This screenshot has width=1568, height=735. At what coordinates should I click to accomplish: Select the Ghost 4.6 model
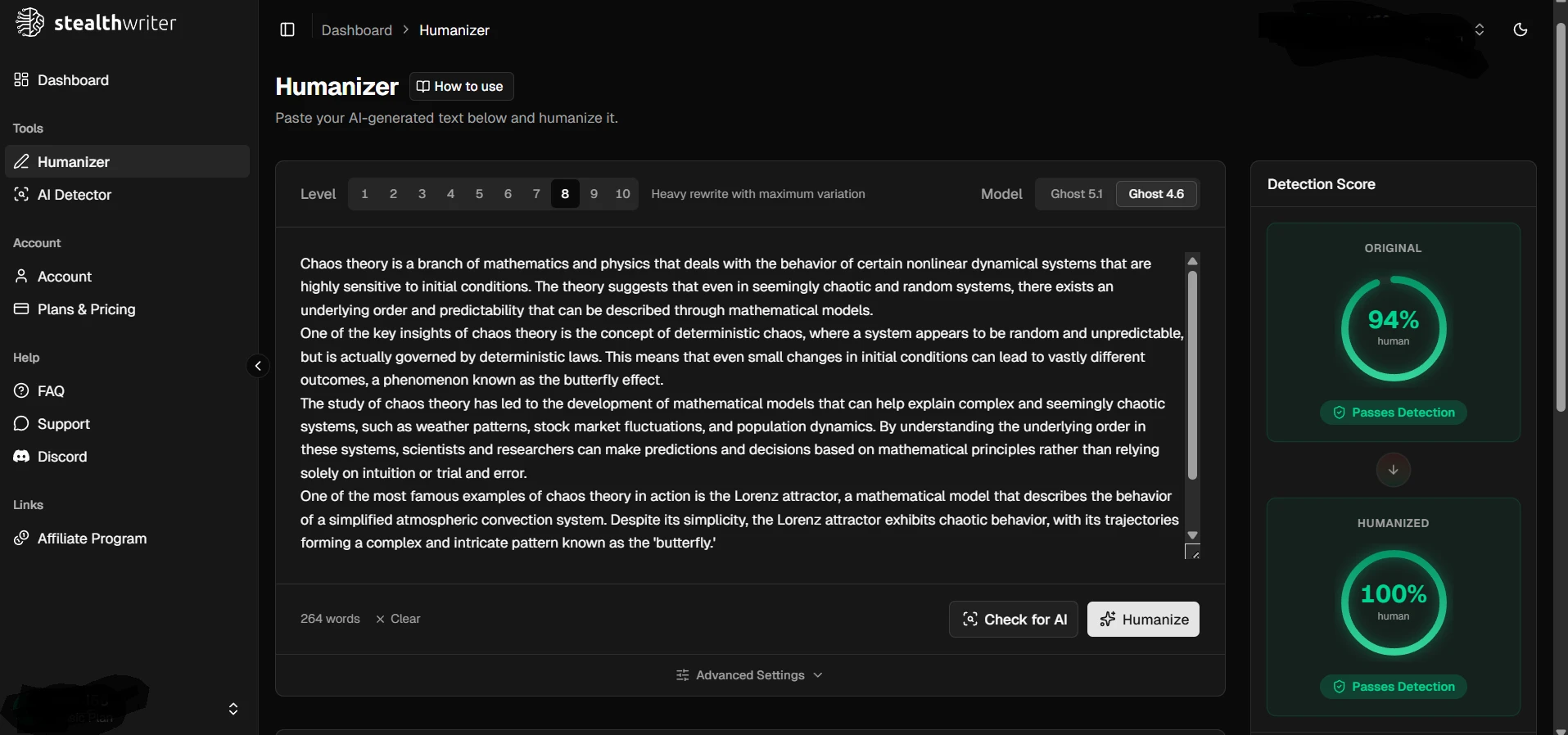1156,194
